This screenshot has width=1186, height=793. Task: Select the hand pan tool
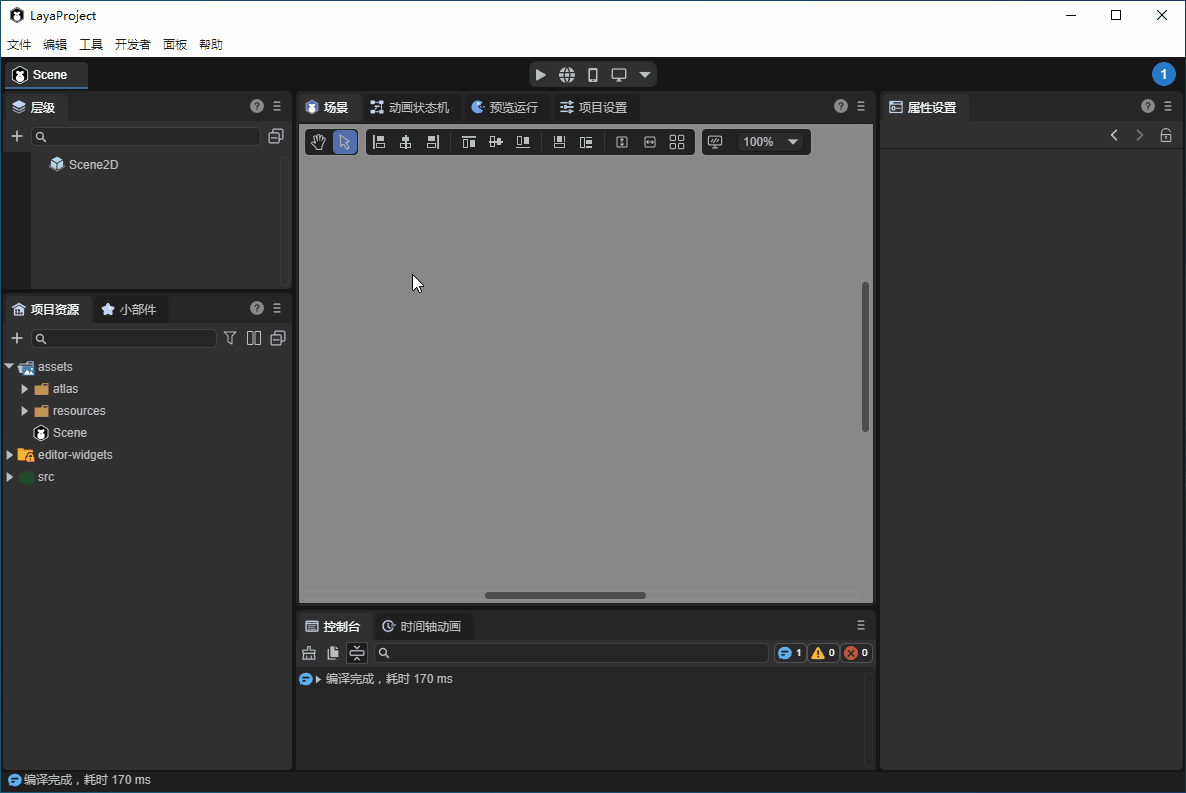[x=318, y=142]
